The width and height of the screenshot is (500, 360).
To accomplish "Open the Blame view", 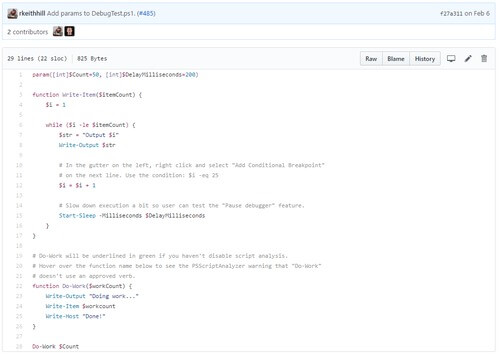I will point(396,59).
